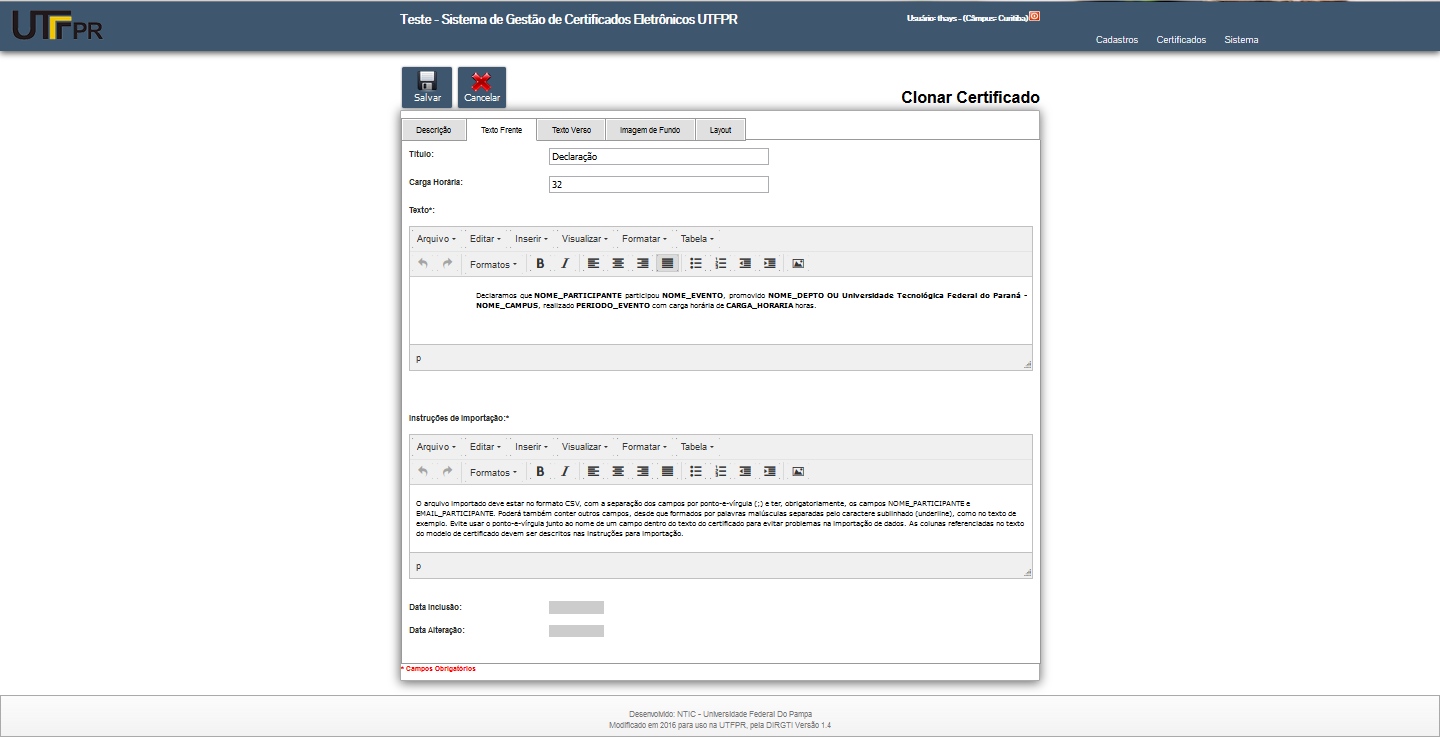Open Inserir menu in the Instruções de Importação editor
The image size is (1440, 741).
(532, 447)
